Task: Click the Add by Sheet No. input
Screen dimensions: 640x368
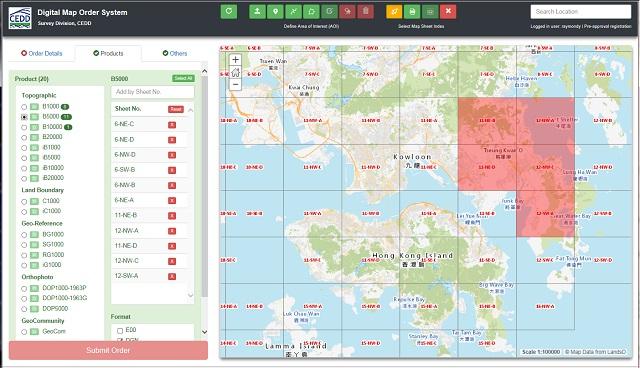Action: pos(153,92)
